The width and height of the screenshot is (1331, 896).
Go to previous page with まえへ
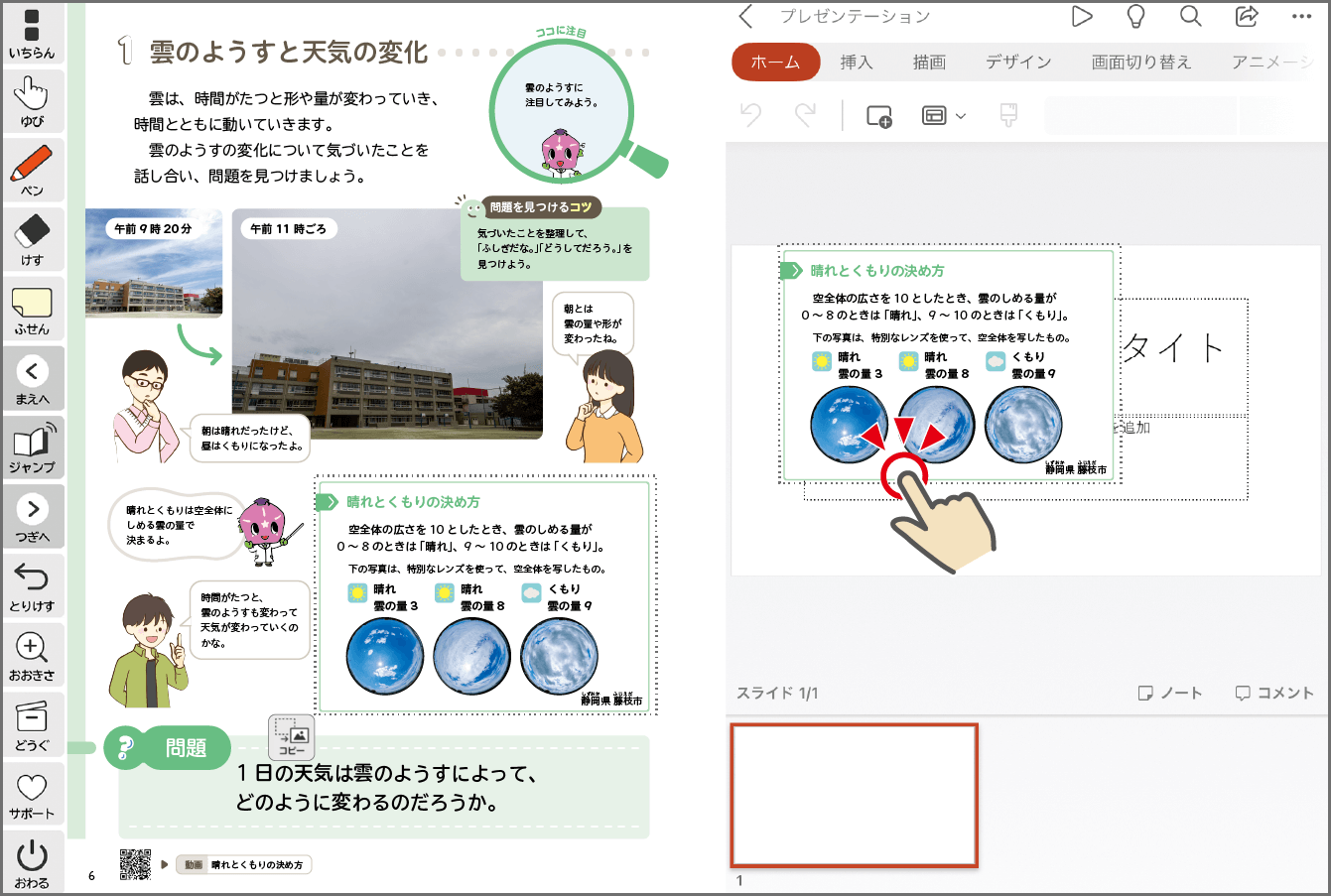(32, 378)
